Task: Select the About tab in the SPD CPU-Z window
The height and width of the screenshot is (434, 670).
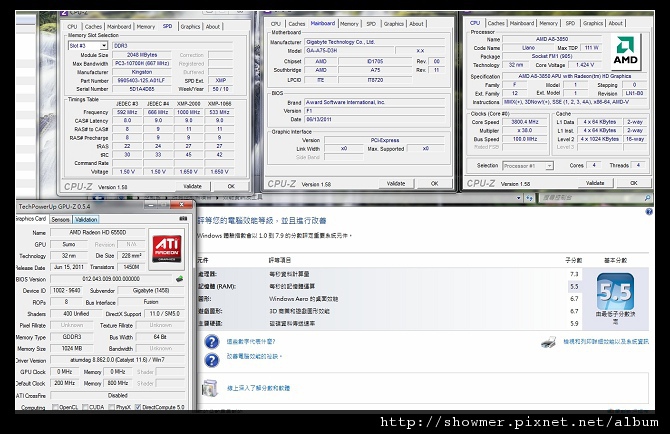Action: pyautogui.click(x=213, y=26)
